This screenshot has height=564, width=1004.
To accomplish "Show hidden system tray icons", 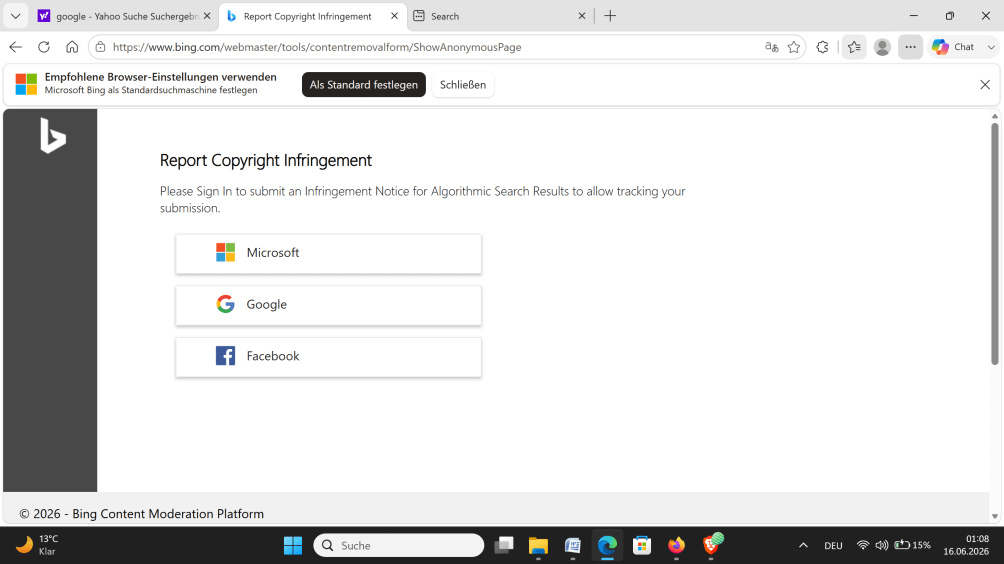I will [803, 545].
